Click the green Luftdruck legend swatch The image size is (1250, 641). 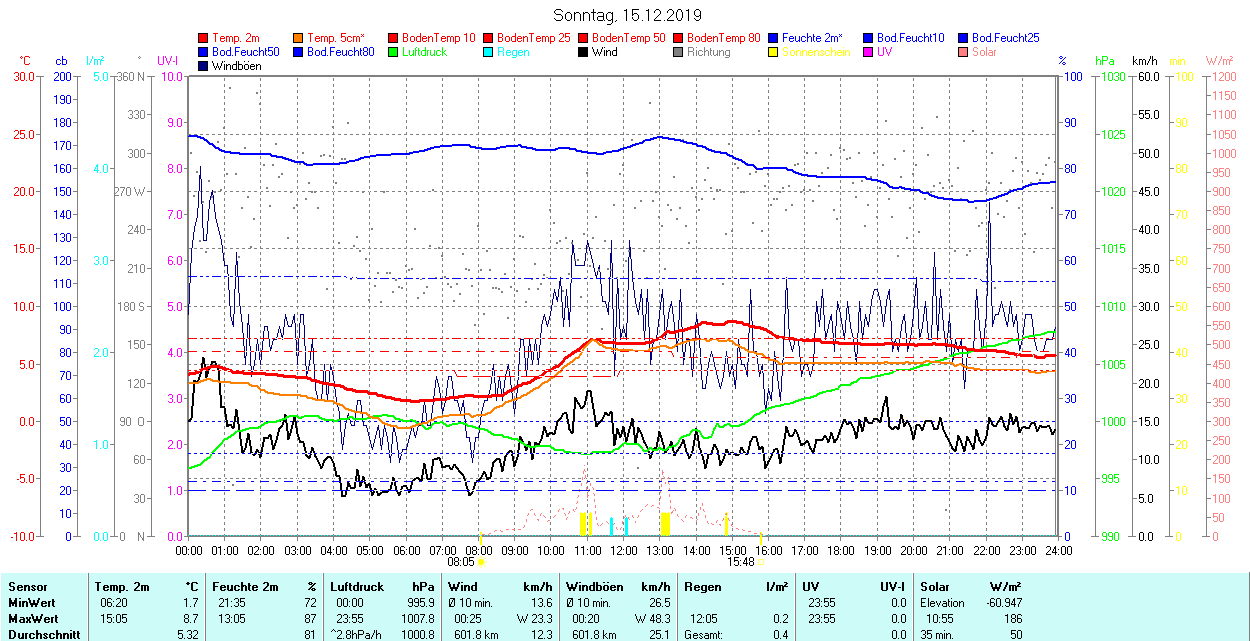pos(394,52)
